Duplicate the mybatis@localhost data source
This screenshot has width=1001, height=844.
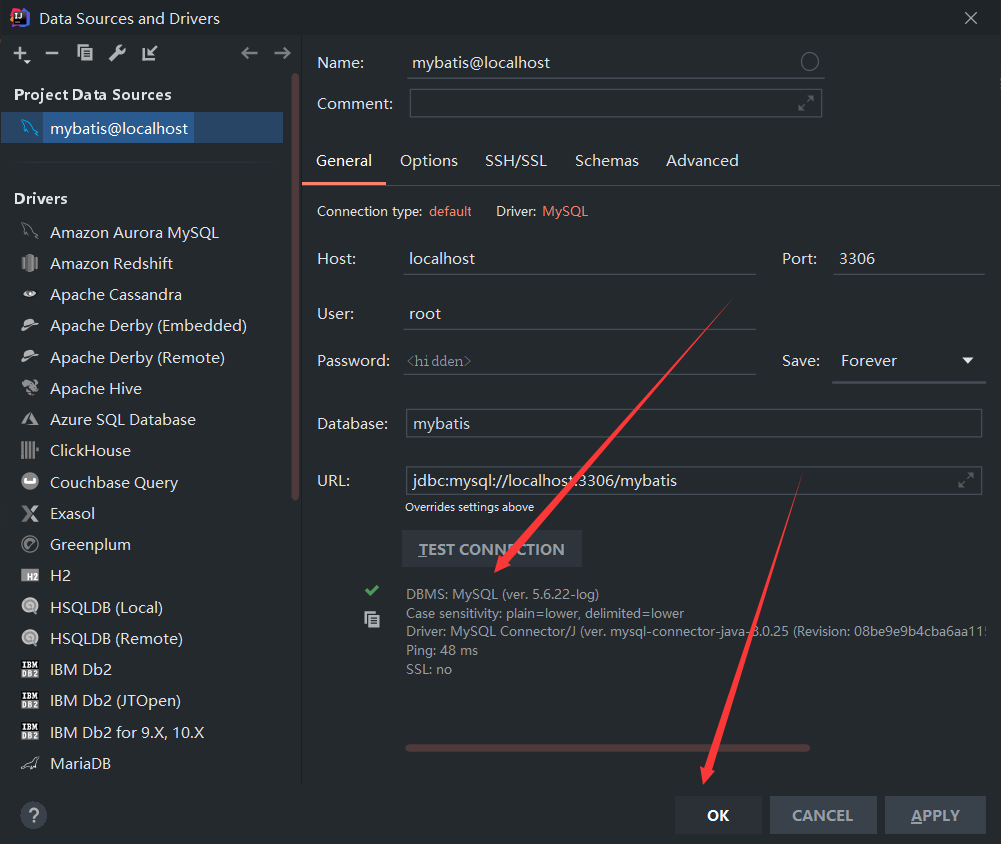coord(84,53)
